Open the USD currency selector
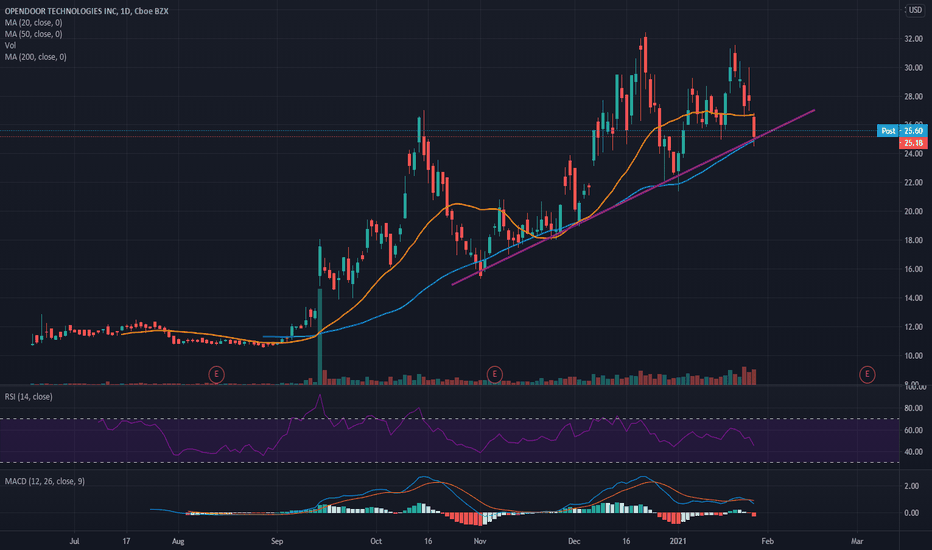 click(x=915, y=10)
